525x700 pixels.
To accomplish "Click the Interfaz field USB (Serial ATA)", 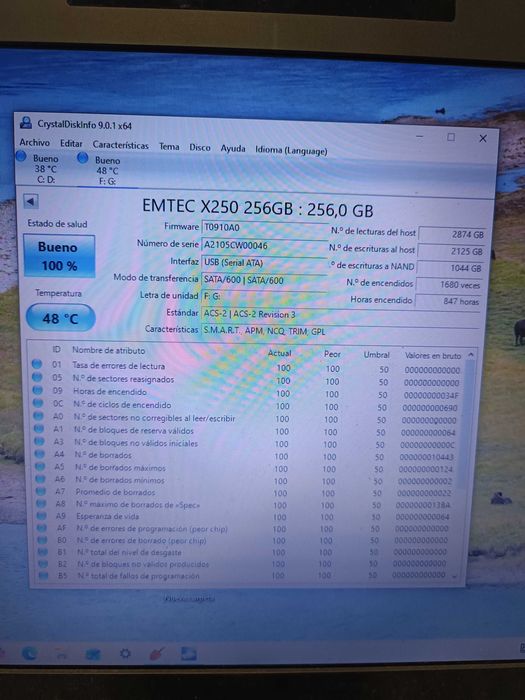I will coord(264,262).
